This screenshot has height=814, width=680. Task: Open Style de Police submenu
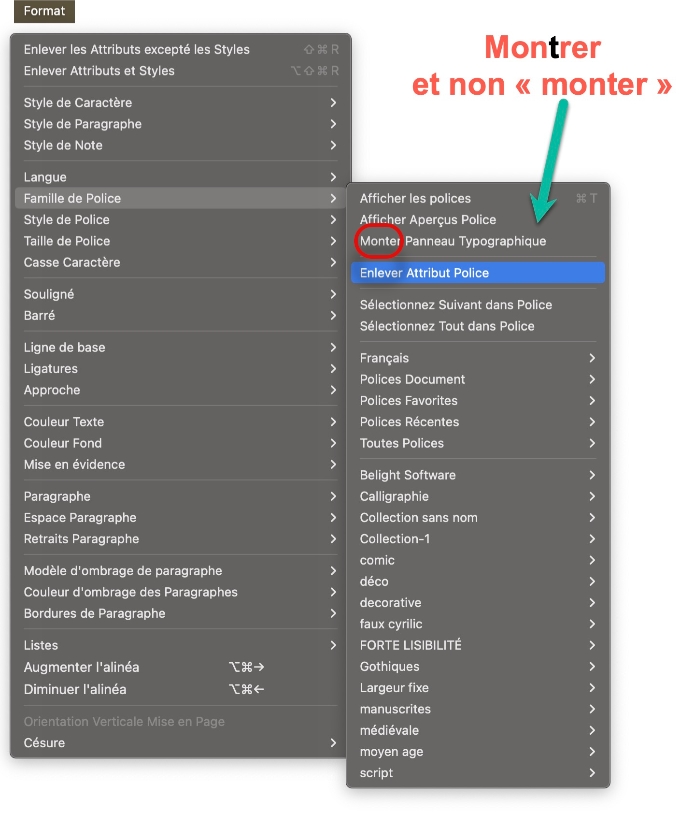click(181, 220)
